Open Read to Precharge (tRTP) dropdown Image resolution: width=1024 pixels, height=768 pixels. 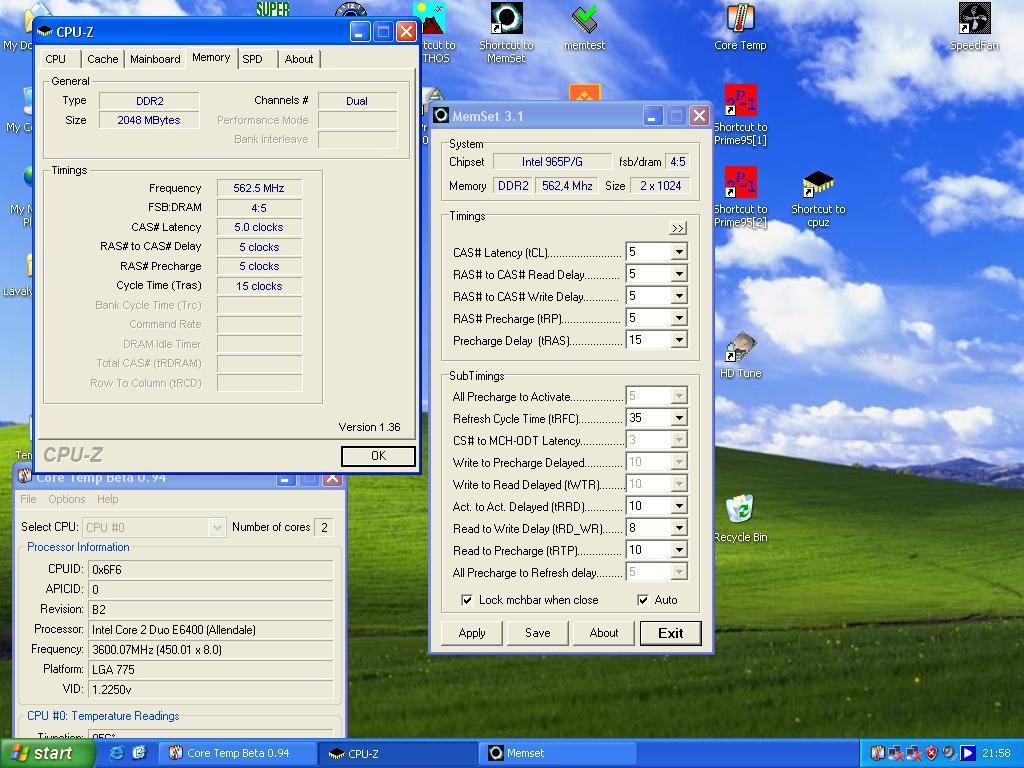[679, 551]
